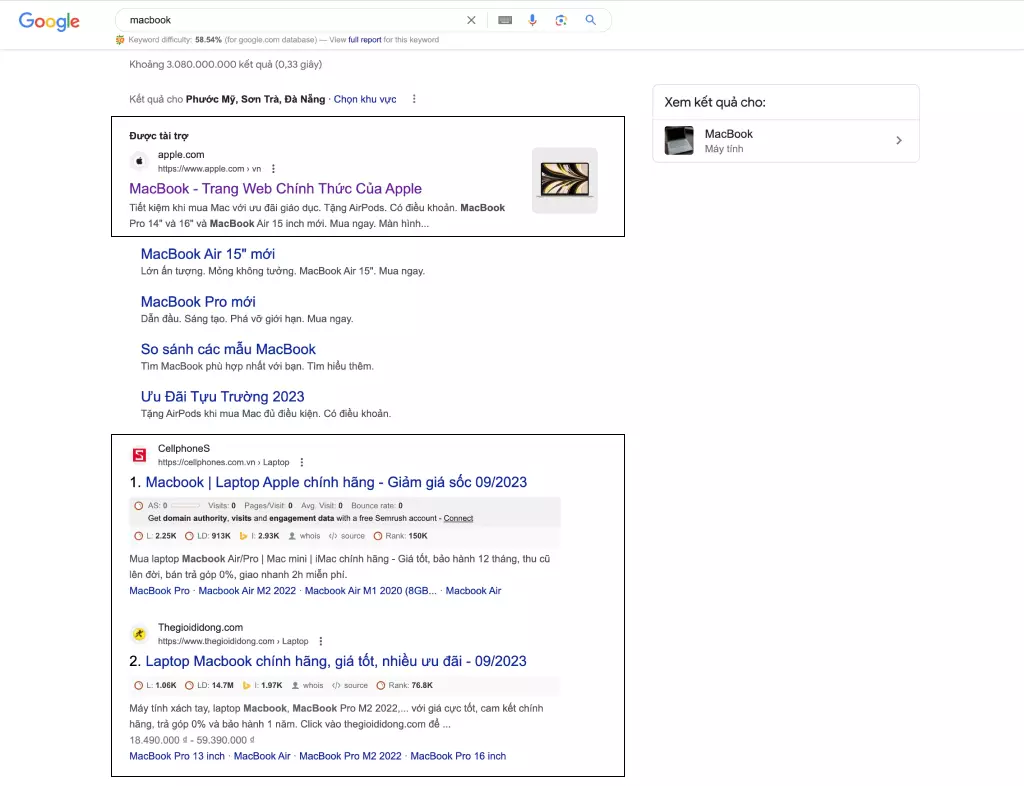Image resolution: width=1024 pixels, height=786 pixels.
Task: Click the Semrush keyword difficulty icon
Action: [x=120, y=40]
